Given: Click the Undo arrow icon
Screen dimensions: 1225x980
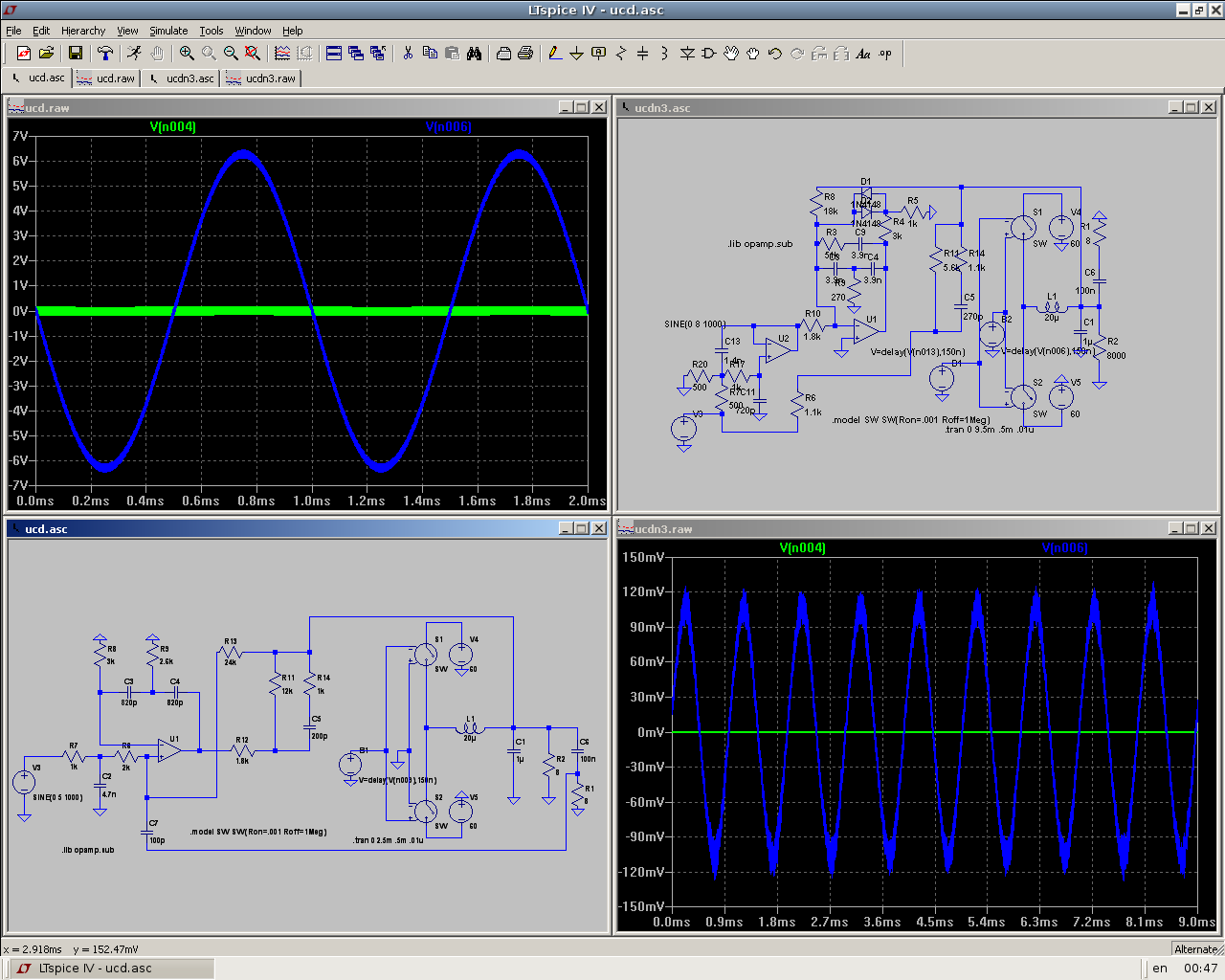Looking at the screenshot, I should coord(775,54).
